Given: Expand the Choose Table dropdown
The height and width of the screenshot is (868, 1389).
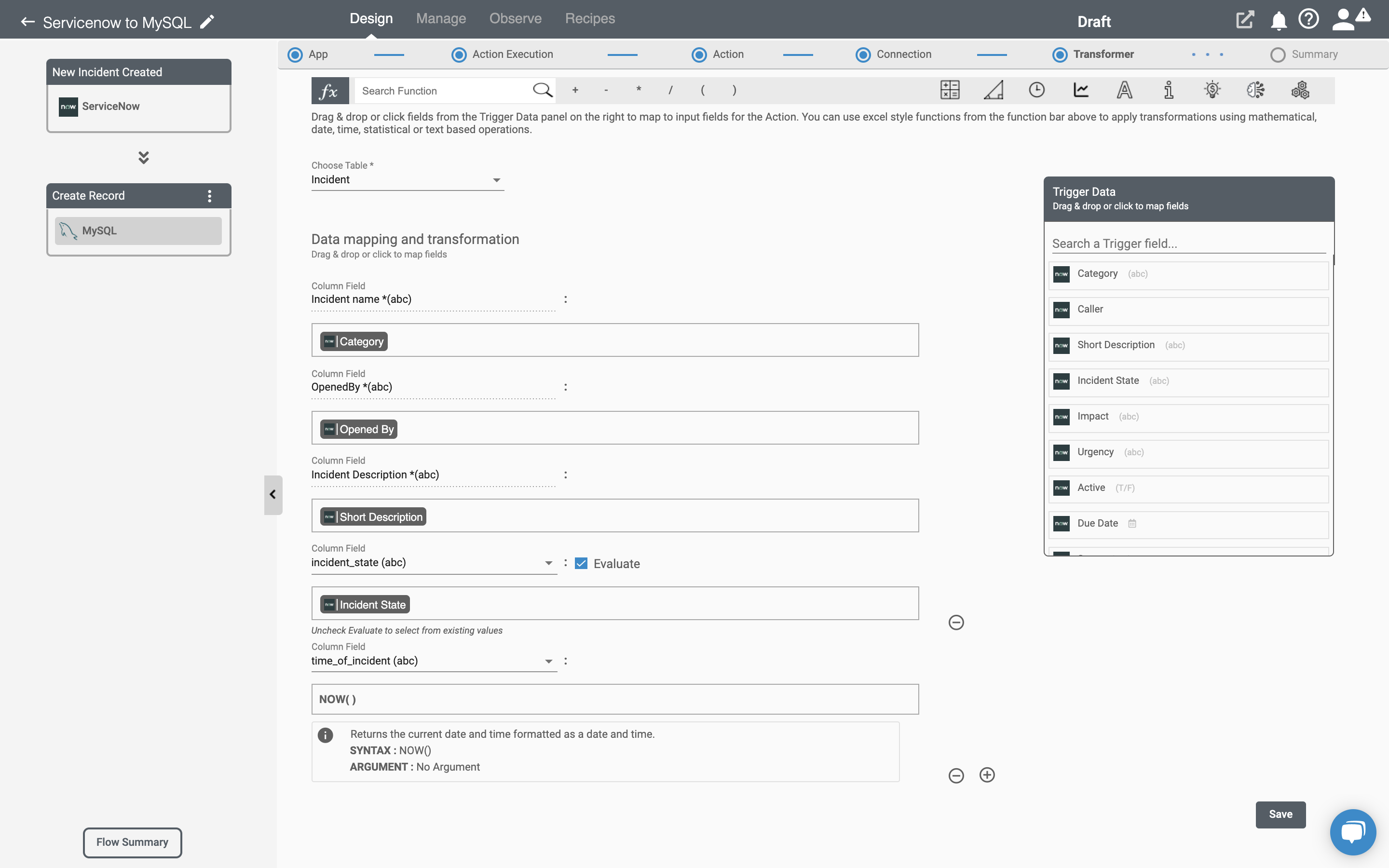Looking at the screenshot, I should click(497, 179).
